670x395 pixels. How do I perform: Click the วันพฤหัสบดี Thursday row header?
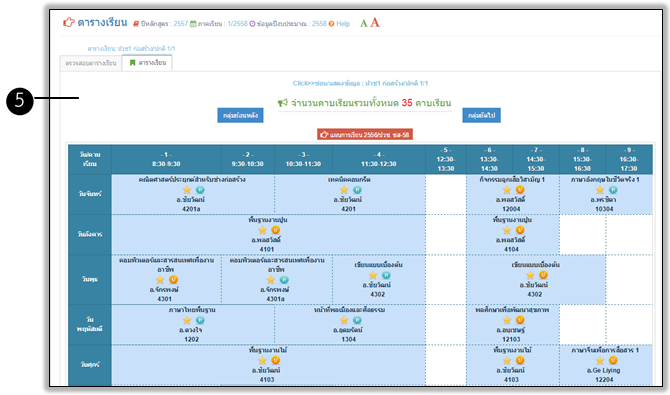[90, 324]
